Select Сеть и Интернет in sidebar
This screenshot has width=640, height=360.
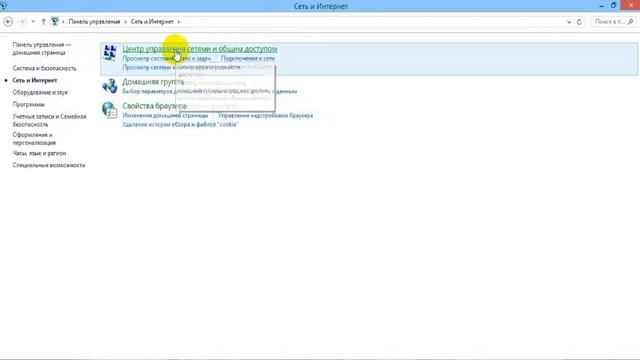coord(35,80)
